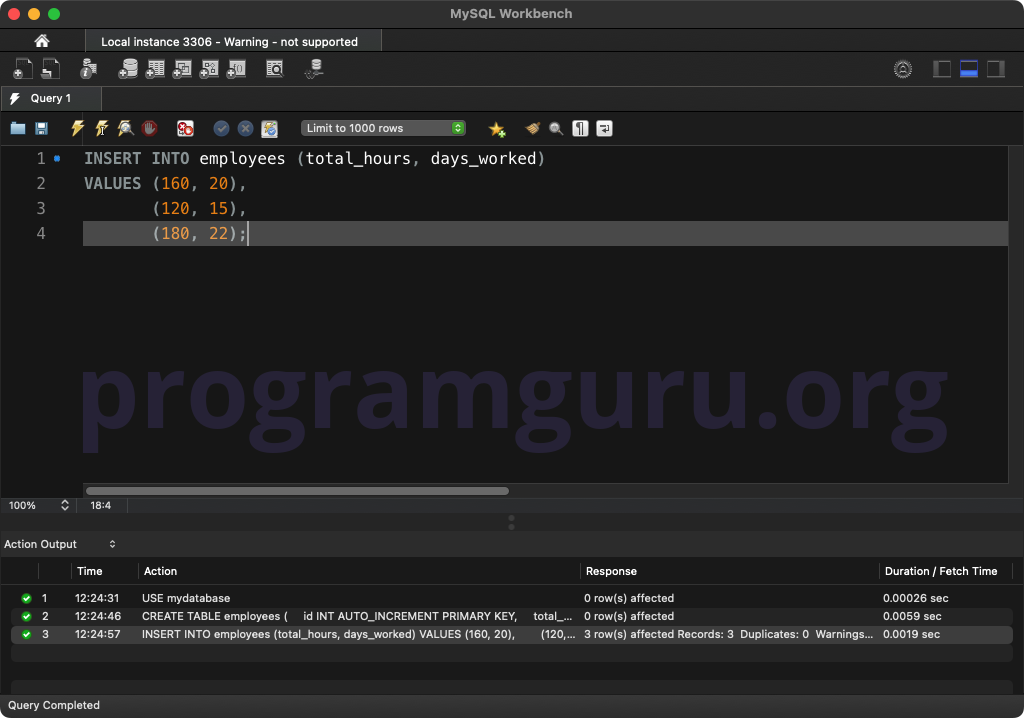The height and width of the screenshot is (718, 1024).
Task: Select the INSERT INTO employees output row
Action: tap(511, 634)
